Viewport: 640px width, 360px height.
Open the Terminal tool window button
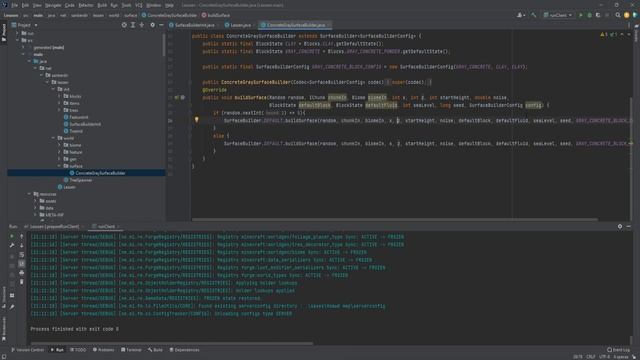click(x=131, y=350)
